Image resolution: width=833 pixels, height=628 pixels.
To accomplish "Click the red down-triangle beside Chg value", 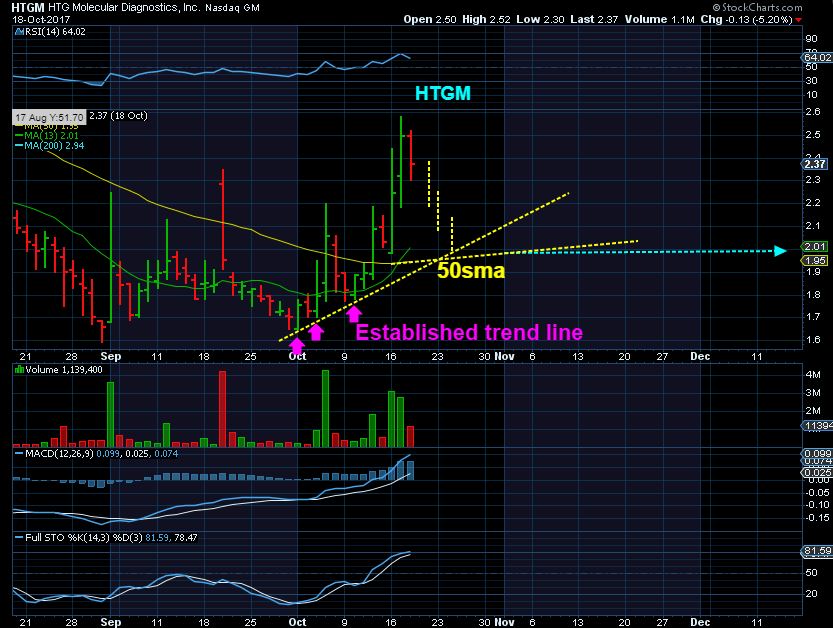I will tap(798, 20).
